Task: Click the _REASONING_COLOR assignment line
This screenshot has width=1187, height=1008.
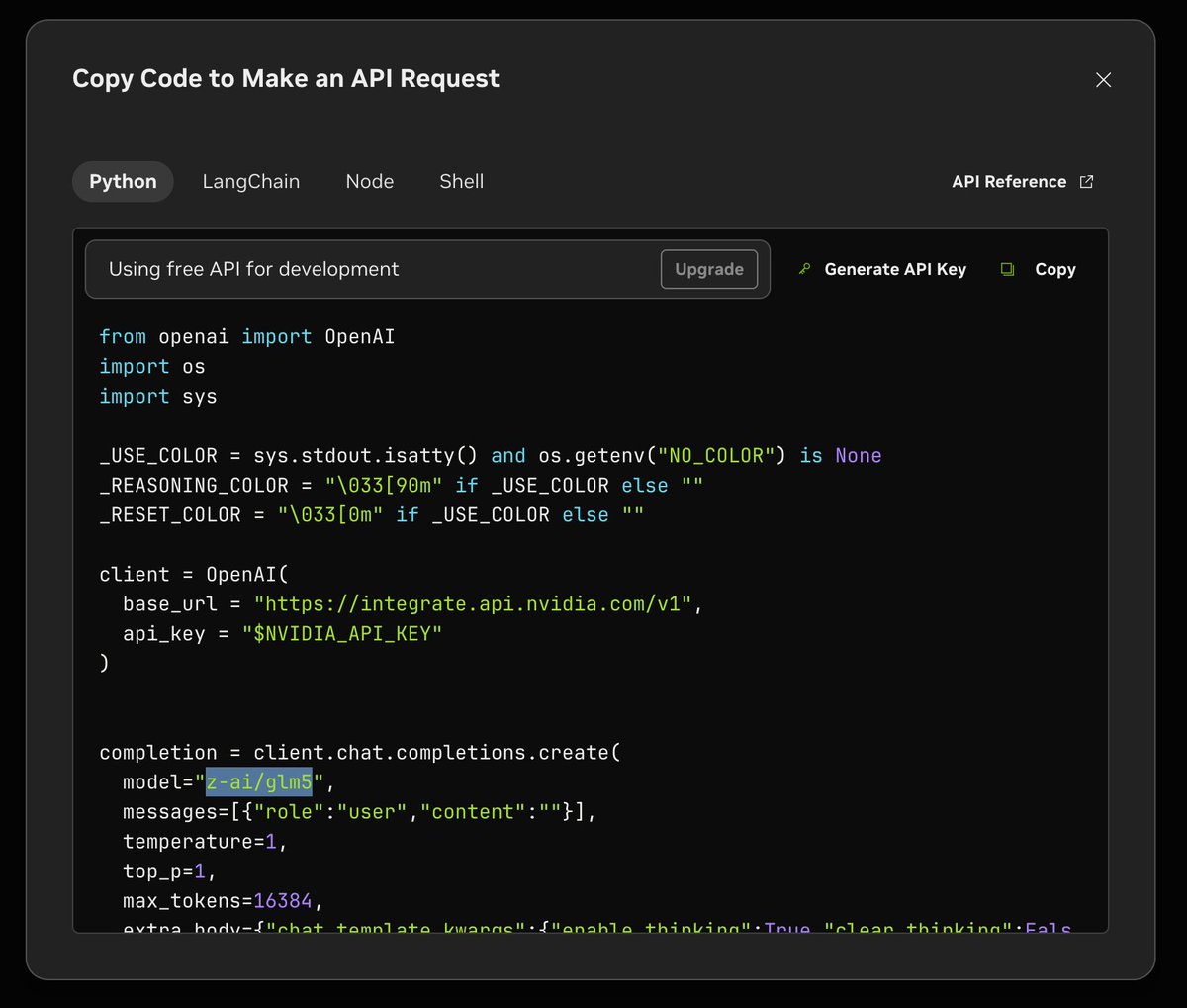Action: 402,486
